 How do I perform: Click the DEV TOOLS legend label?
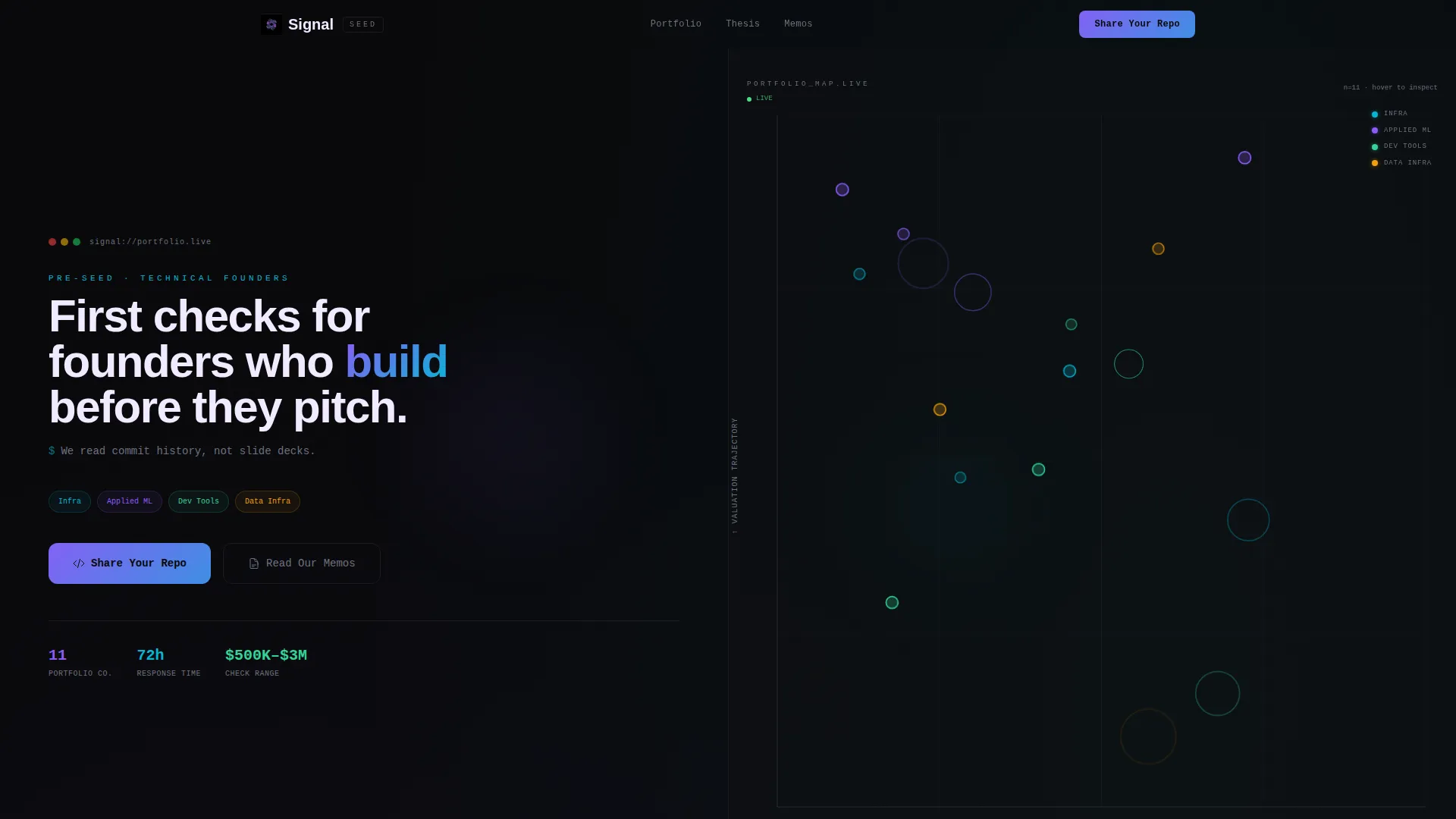tap(1405, 146)
